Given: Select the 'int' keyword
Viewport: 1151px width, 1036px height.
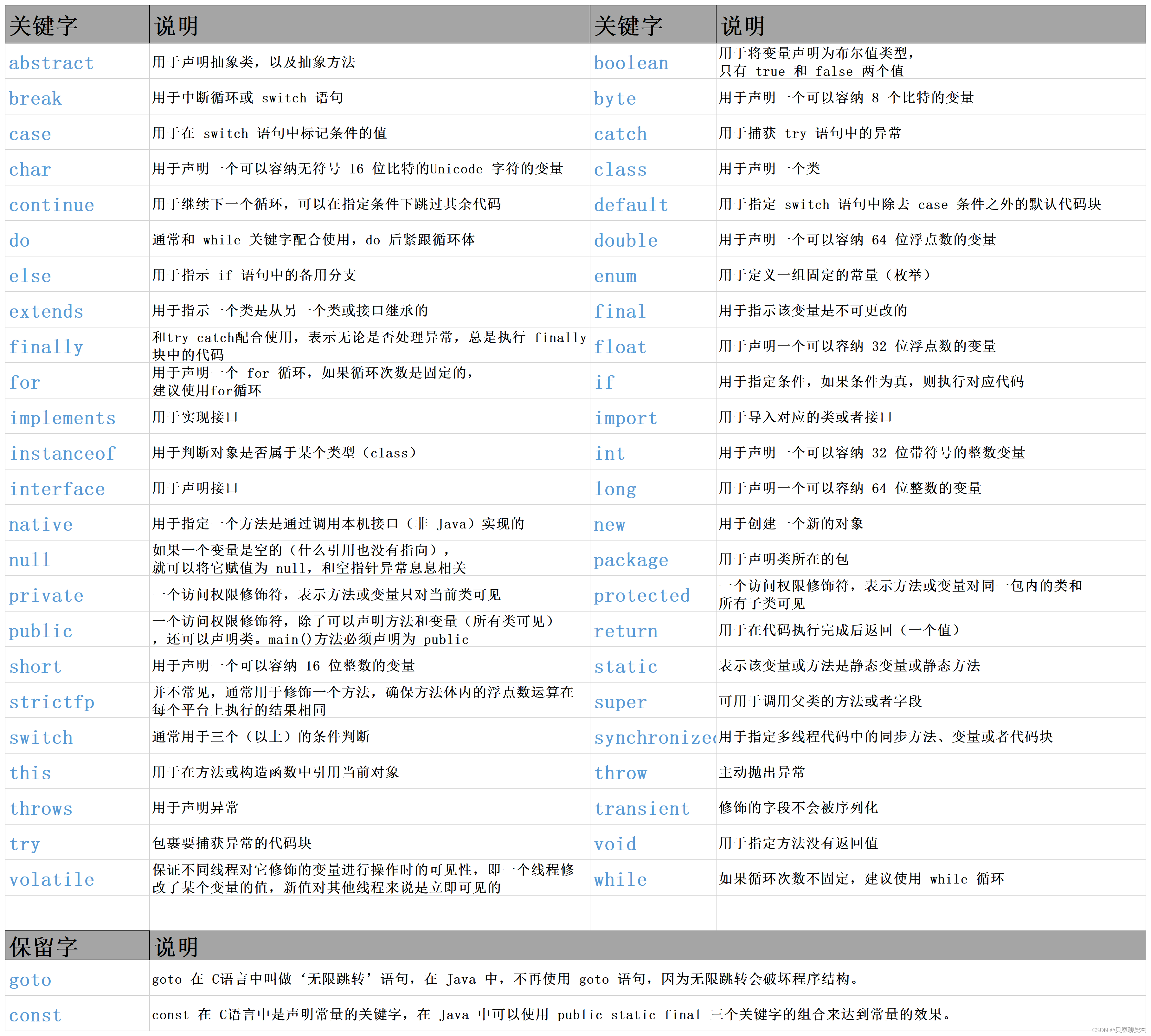Looking at the screenshot, I should coord(609,453).
